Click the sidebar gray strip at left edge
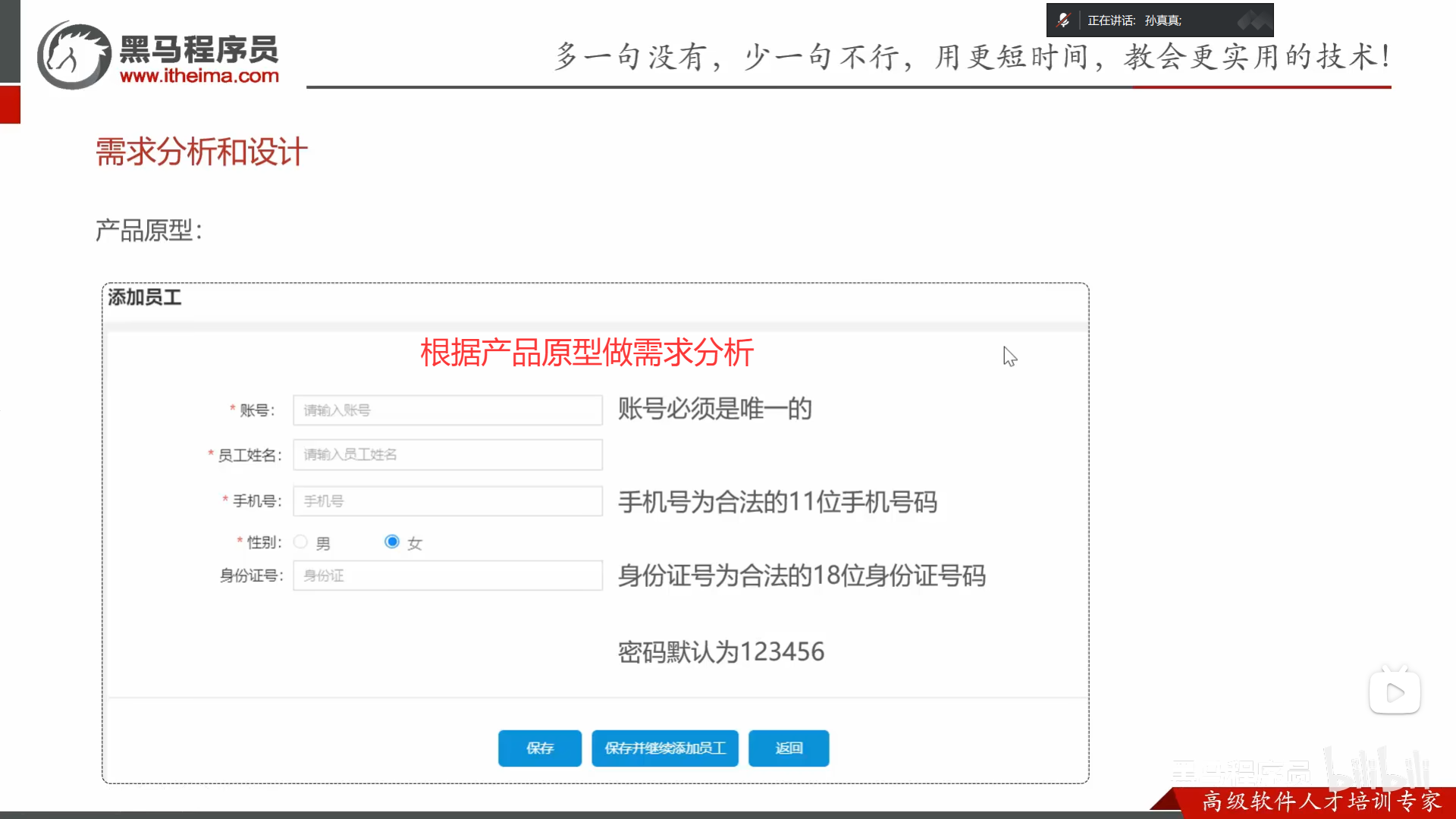Screen dimensions: 1456x819 point(8,42)
